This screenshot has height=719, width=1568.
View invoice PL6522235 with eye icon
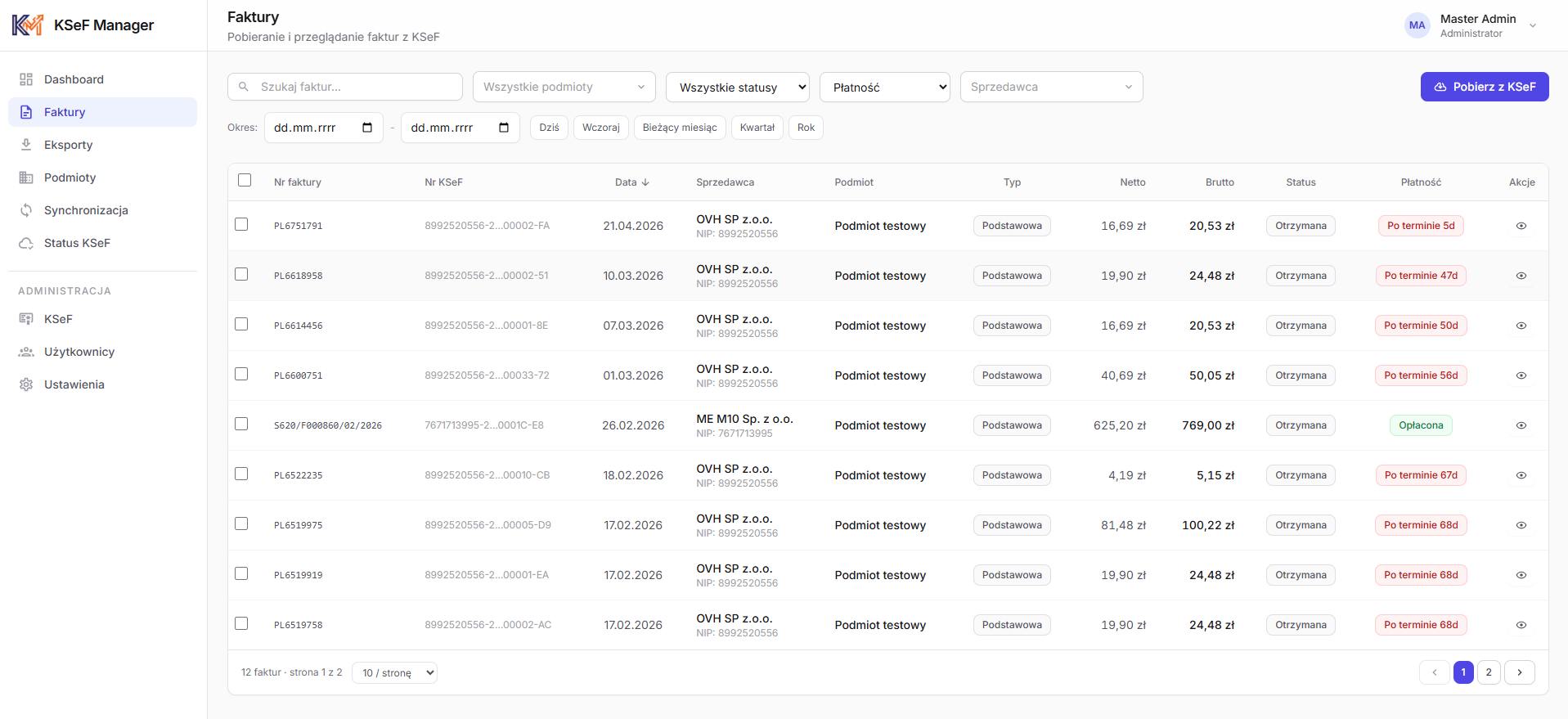[1521, 475]
